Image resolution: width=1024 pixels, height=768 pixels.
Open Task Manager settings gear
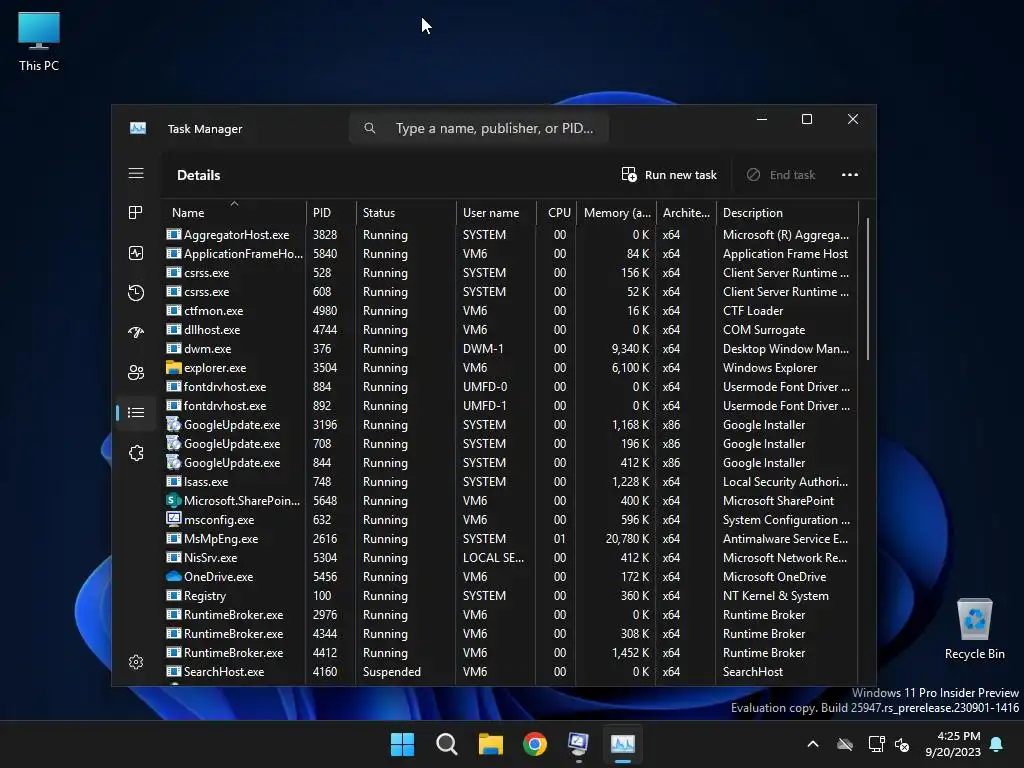coord(136,662)
